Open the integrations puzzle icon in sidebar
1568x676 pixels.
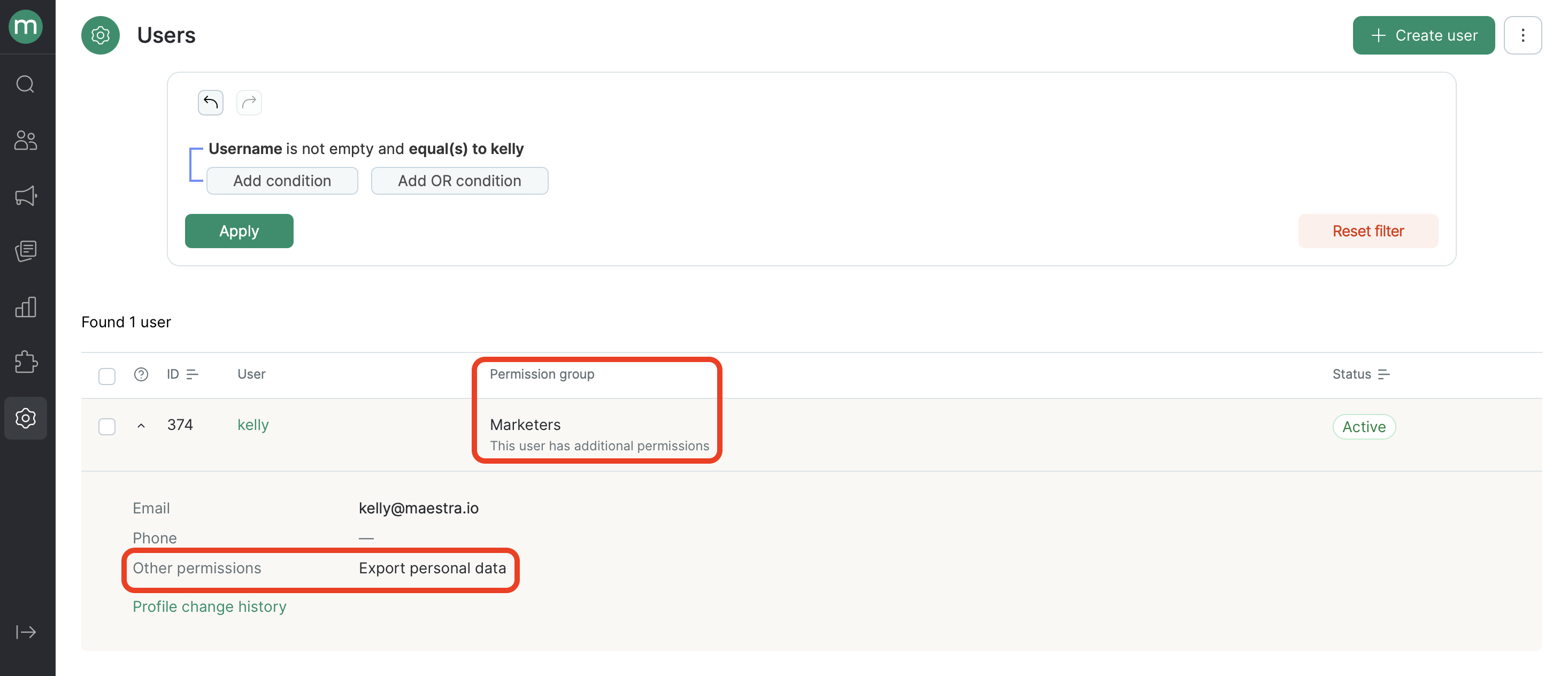(26, 362)
